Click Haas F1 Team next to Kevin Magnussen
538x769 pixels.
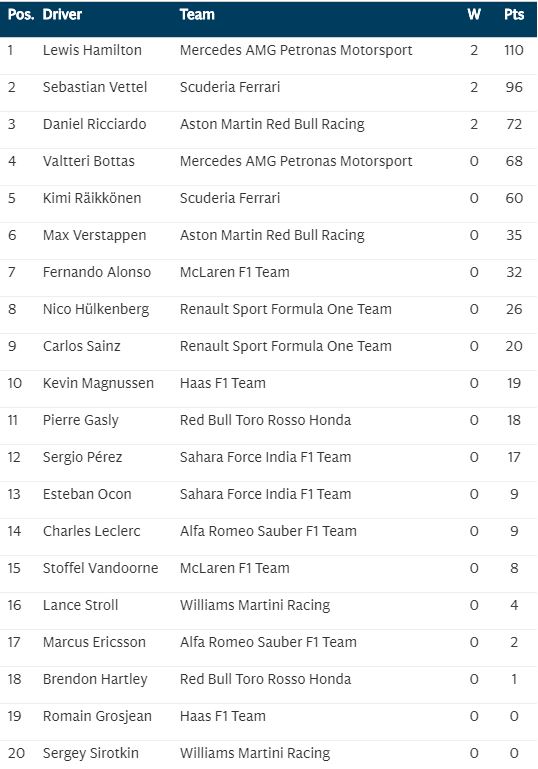coord(223,383)
